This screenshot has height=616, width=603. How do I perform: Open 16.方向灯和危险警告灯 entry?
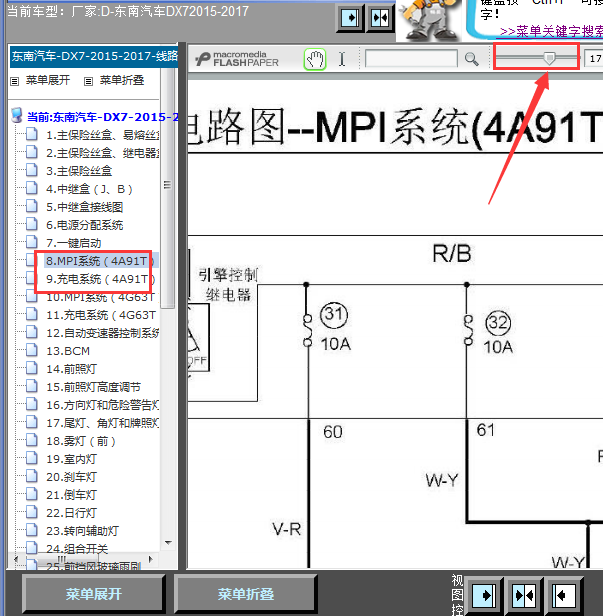click(x=103, y=405)
